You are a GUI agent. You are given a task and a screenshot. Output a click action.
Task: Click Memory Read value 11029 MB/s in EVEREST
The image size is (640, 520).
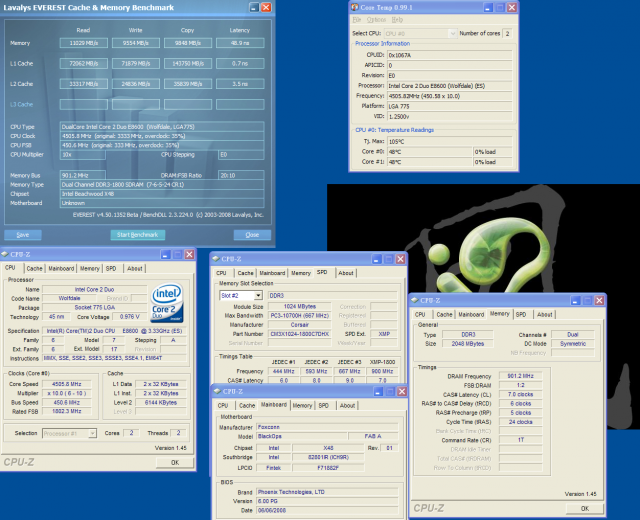click(x=84, y=43)
